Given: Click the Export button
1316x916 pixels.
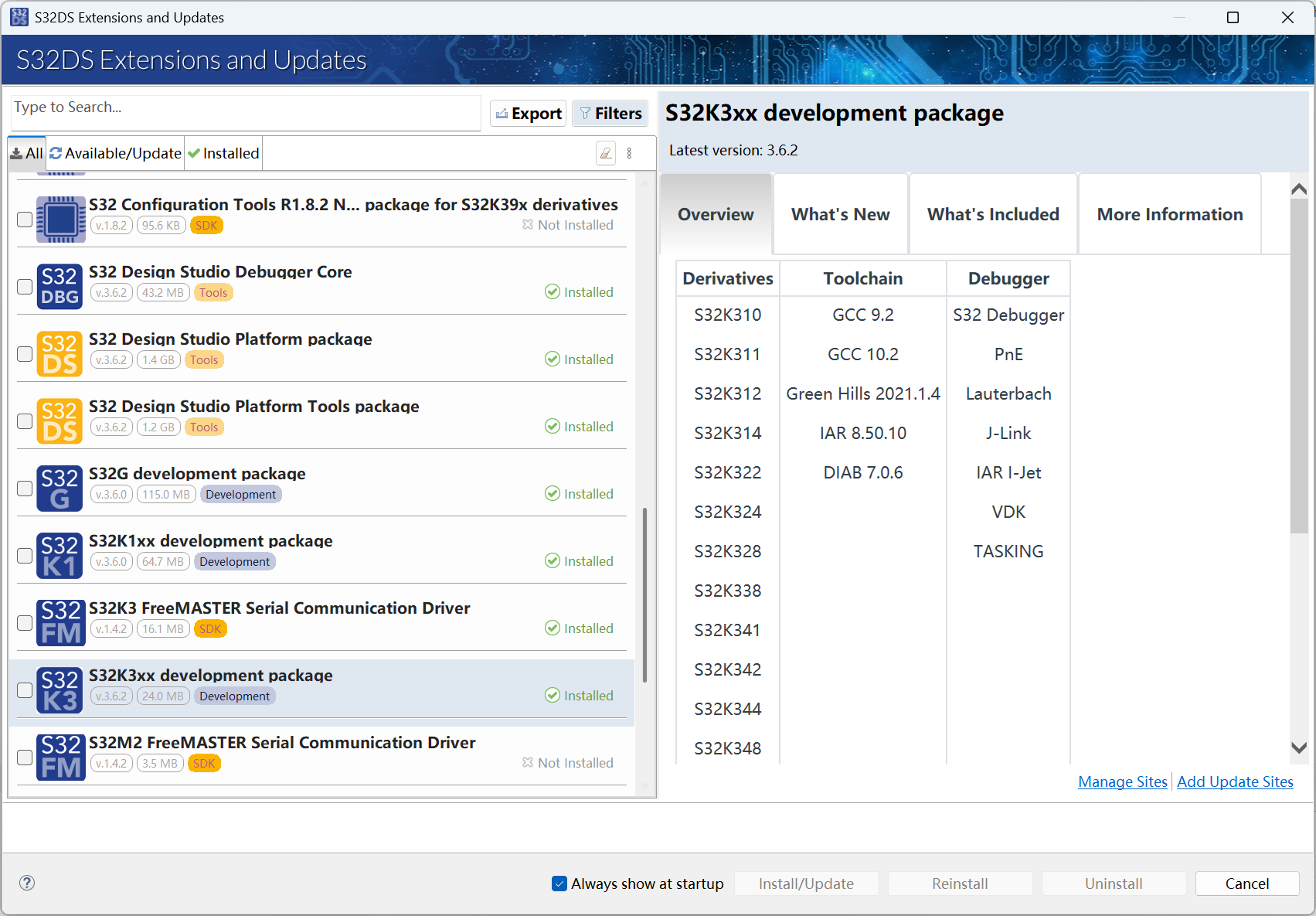Looking at the screenshot, I should (529, 114).
